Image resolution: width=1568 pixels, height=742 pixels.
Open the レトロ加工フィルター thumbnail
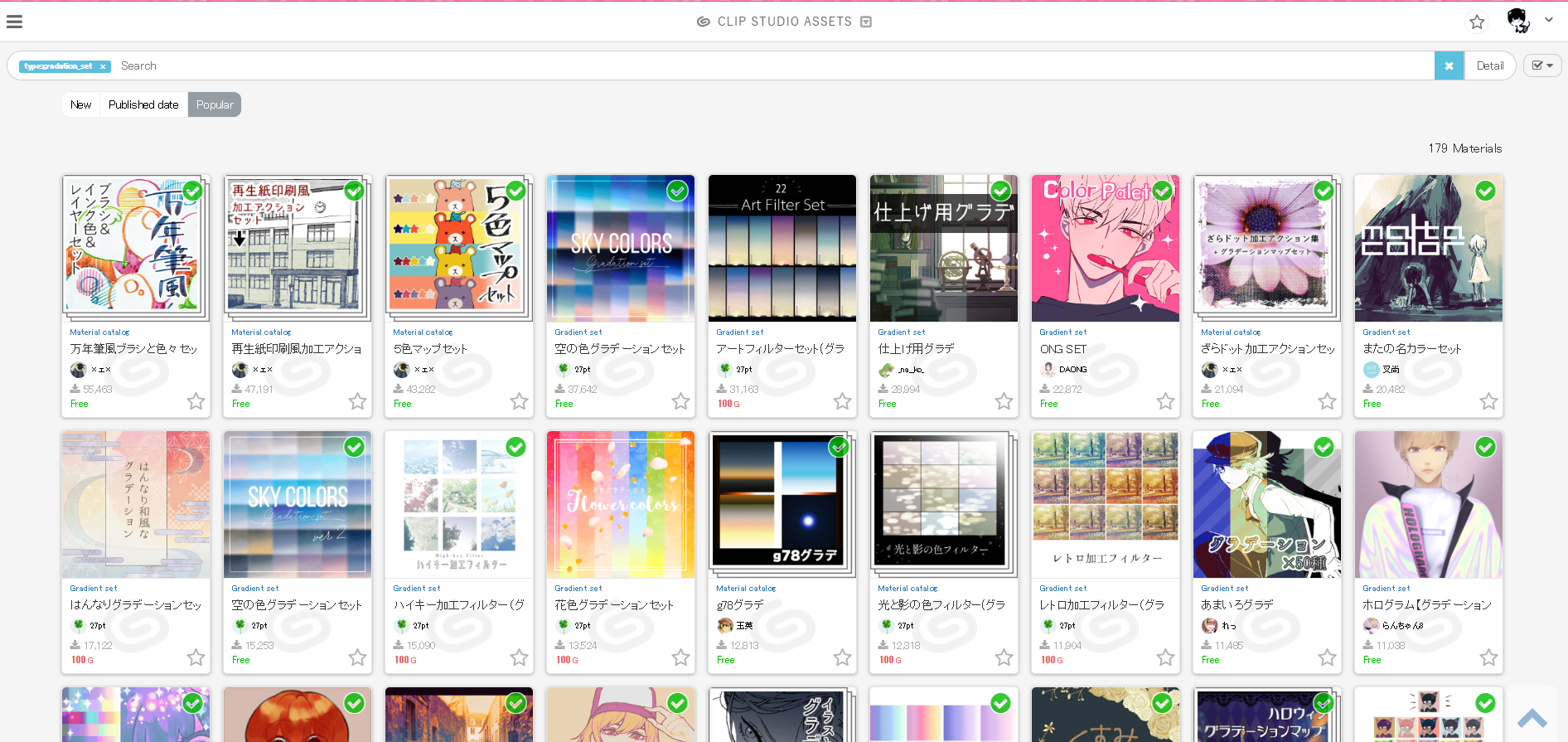[x=1105, y=504]
